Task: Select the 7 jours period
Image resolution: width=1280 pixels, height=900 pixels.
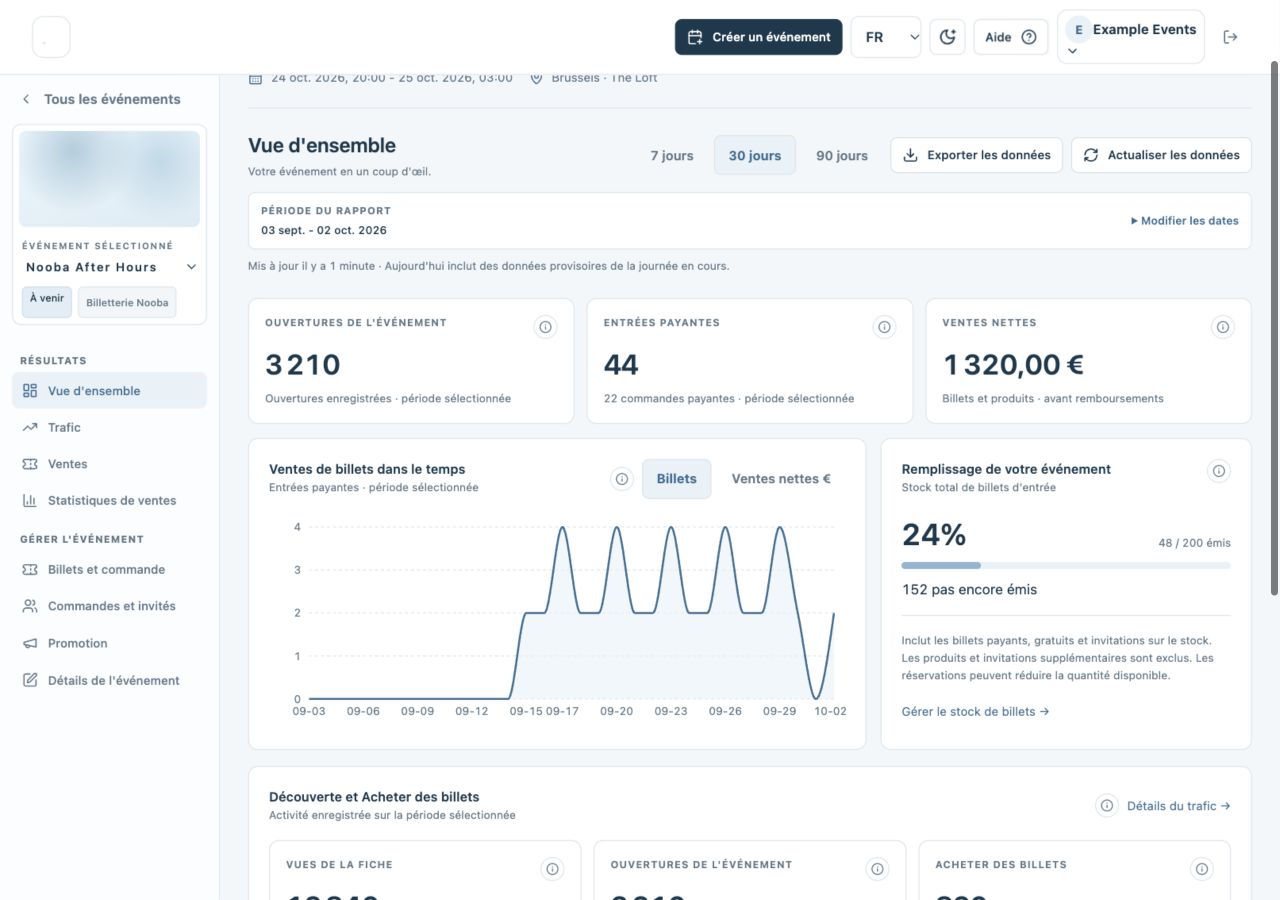Action: [x=672, y=155]
